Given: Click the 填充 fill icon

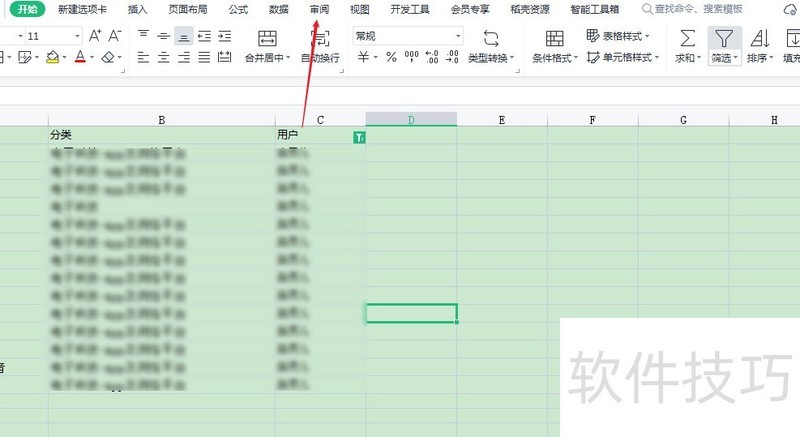Looking at the screenshot, I should click(x=793, y=38).
